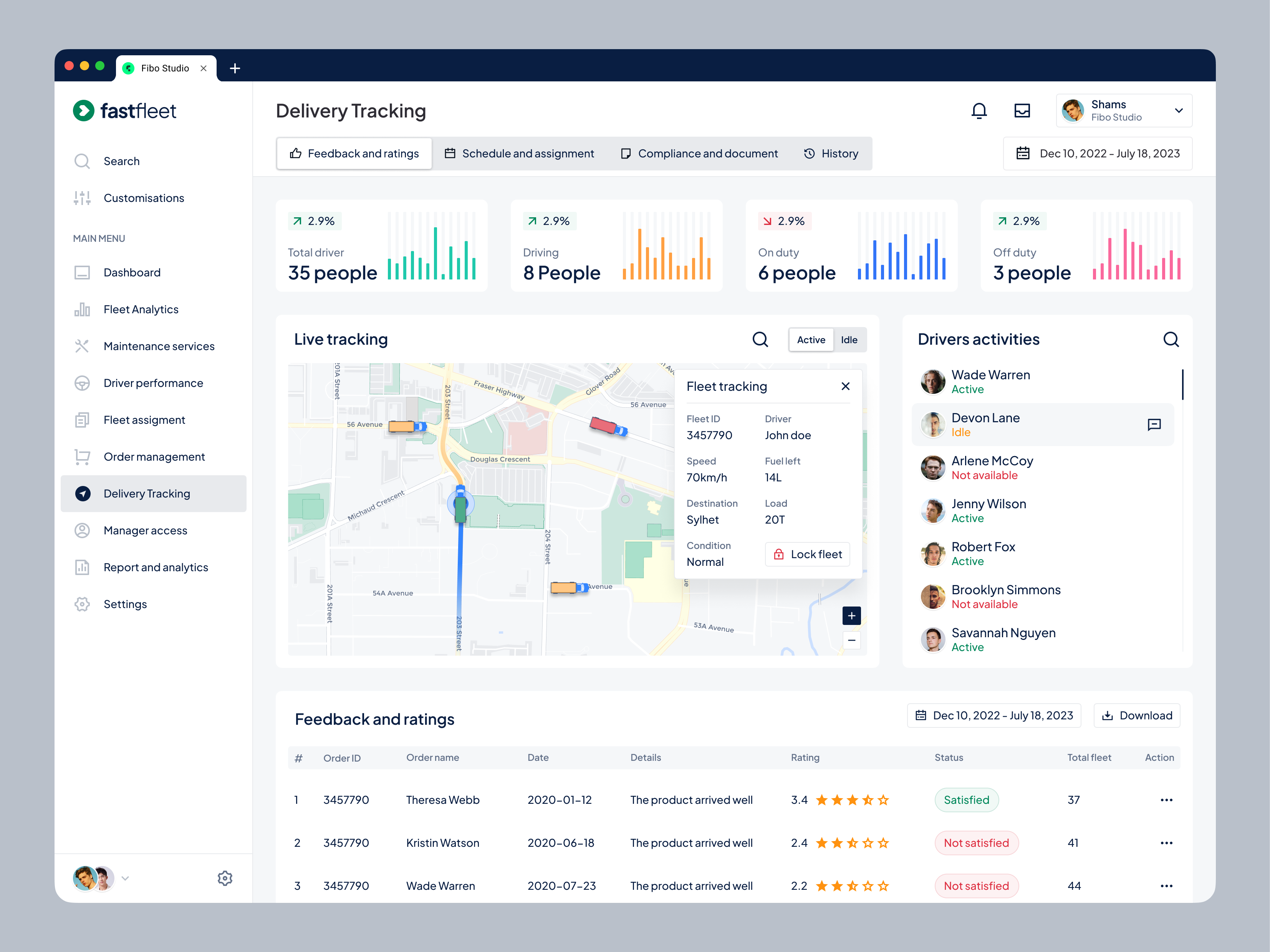Switch to the History tab

831,153
